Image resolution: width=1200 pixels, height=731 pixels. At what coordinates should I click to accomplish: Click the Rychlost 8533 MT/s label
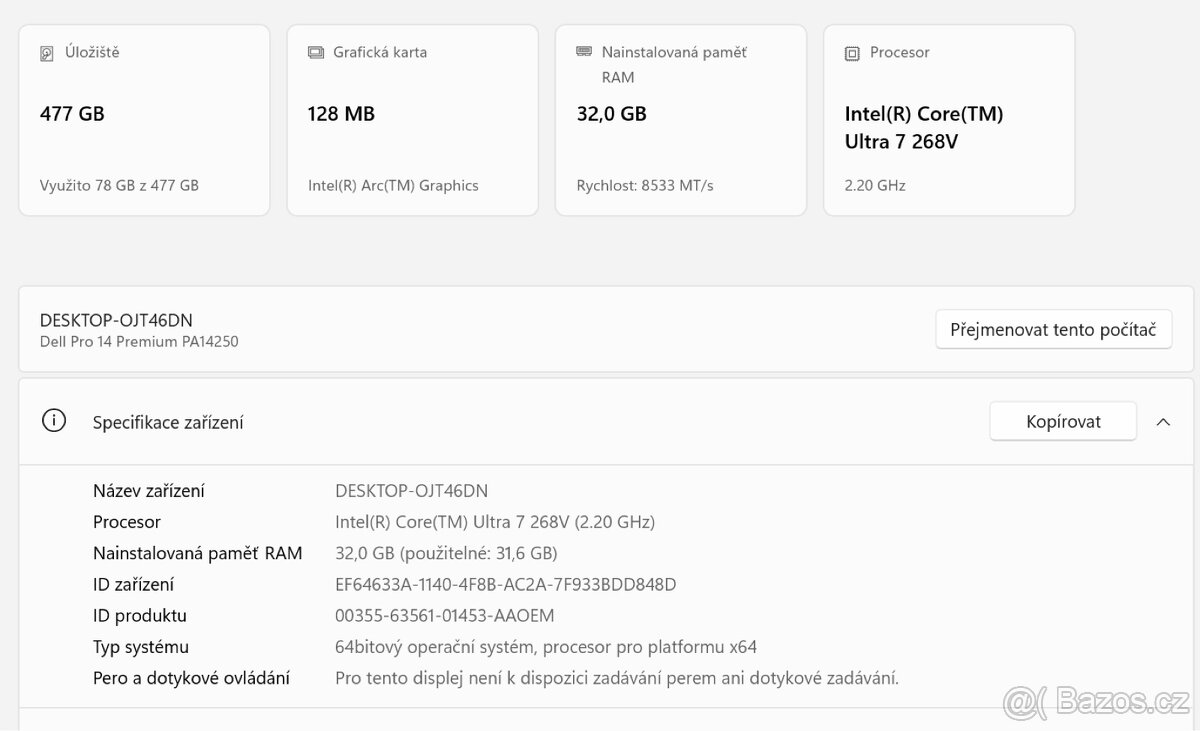(x=643, y=185)
